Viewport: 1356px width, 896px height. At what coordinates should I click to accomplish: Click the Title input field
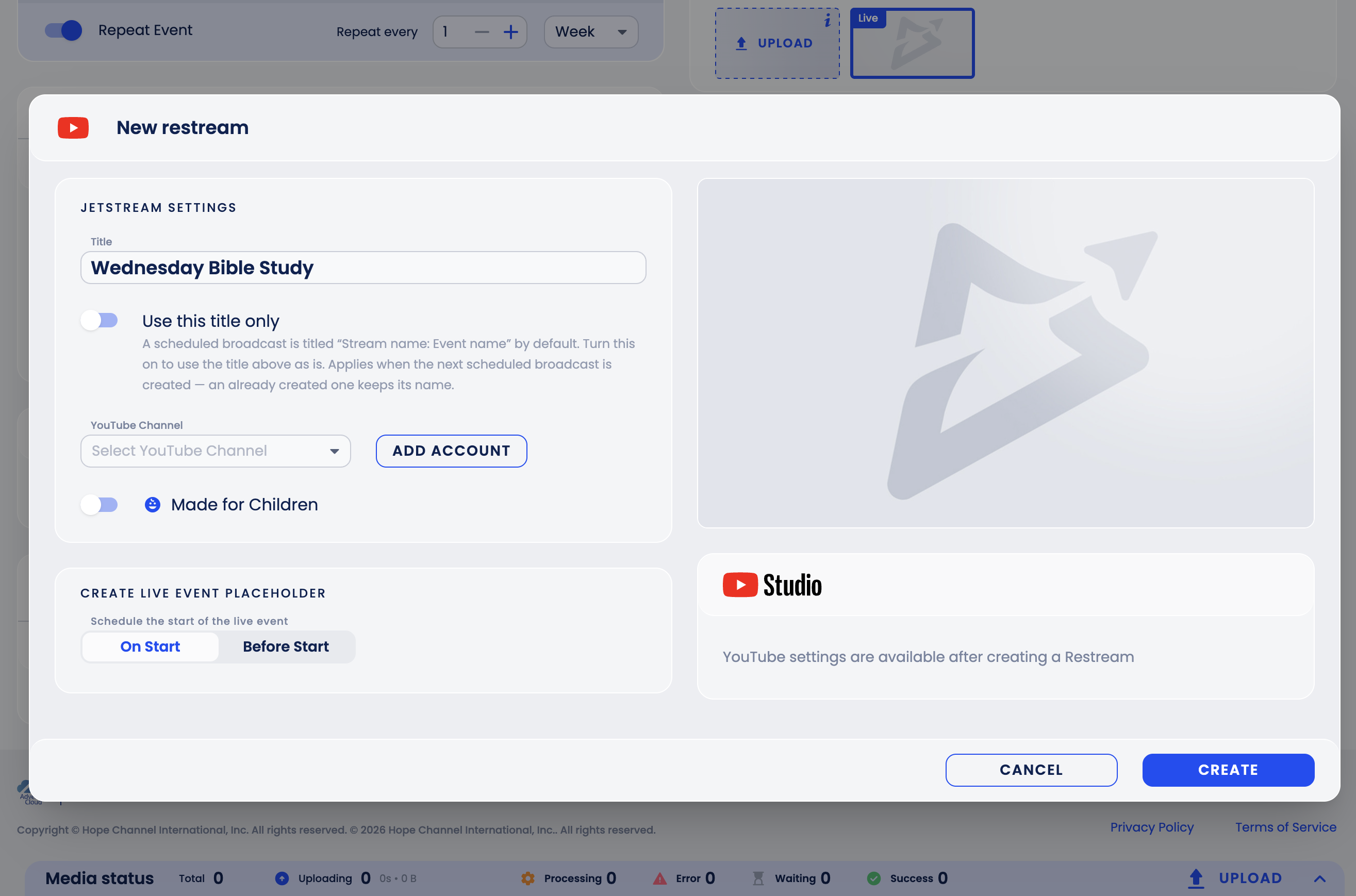point(363,268)
